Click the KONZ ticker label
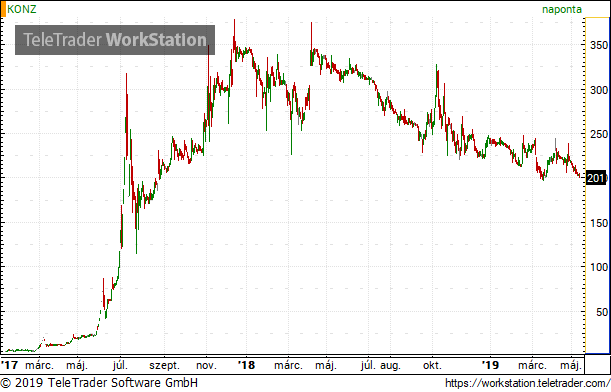 click(x=22, y=9)
